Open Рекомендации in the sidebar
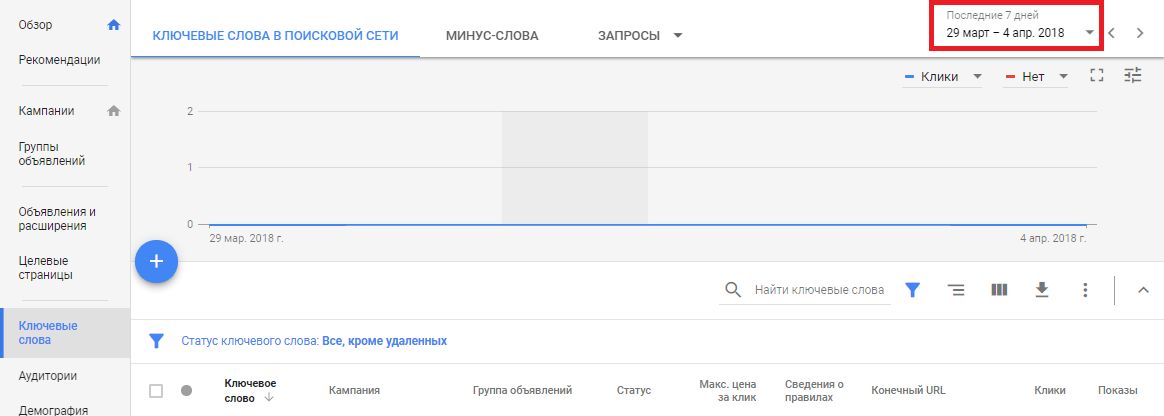The height and width of the screenshot is (416, 1164). [x=59, y=60]
